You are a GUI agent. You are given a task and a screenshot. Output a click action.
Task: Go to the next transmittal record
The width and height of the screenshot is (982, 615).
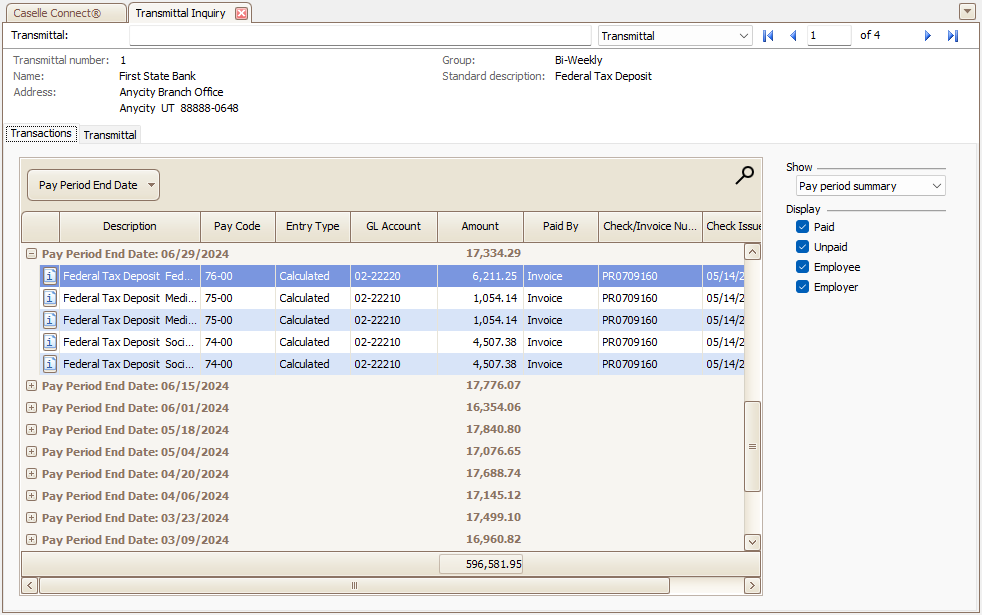coord(928,36)
